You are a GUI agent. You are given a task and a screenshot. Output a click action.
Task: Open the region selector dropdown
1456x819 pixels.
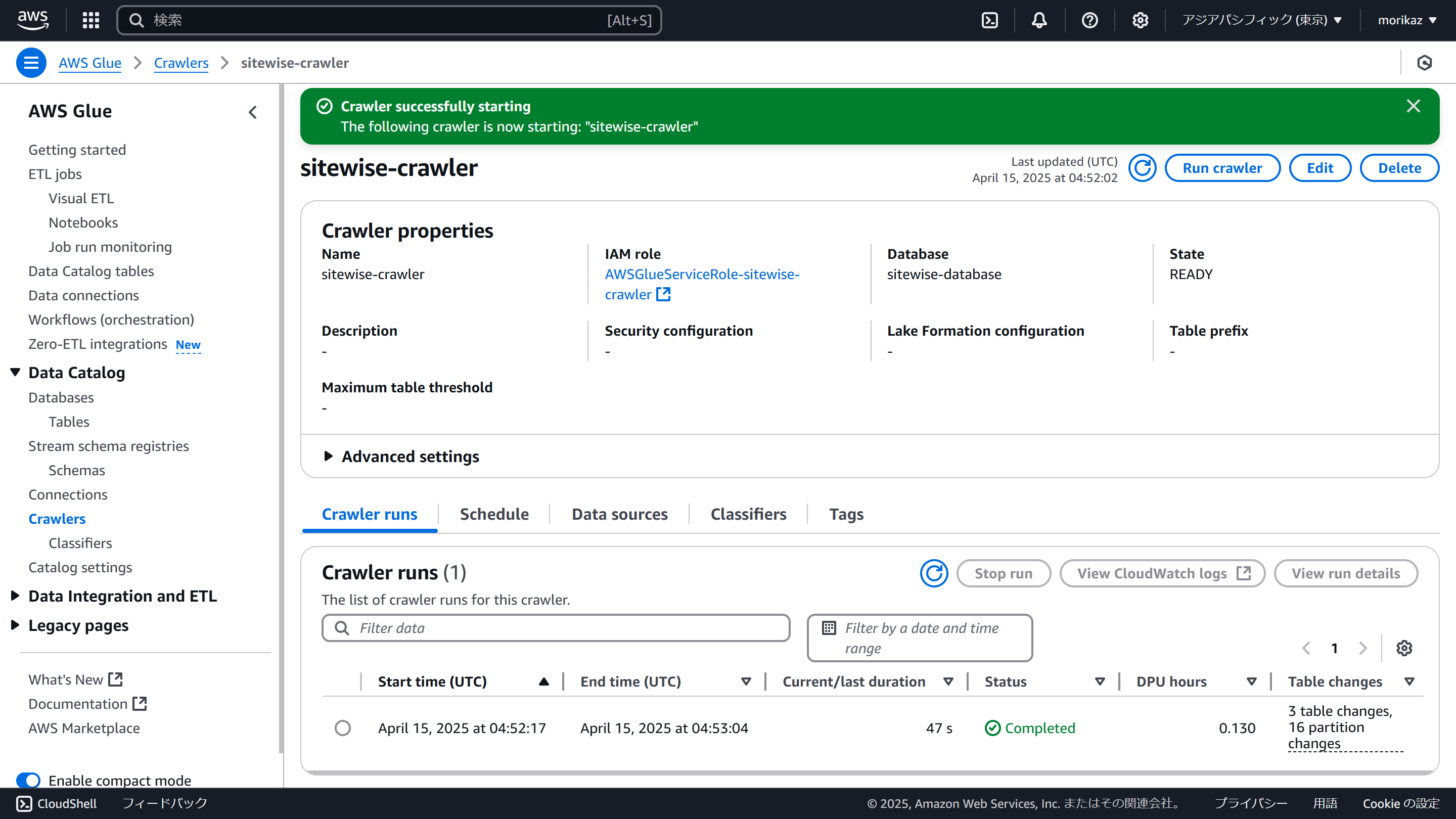[x=1261, y=20]
